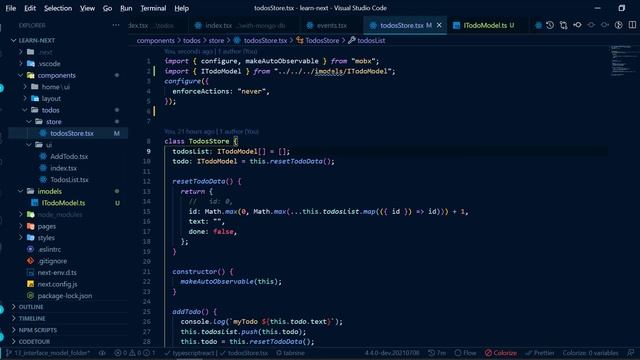Expand the node_modules folder
The width and height of the screenshot is (640, 360).
pos(60,215)
